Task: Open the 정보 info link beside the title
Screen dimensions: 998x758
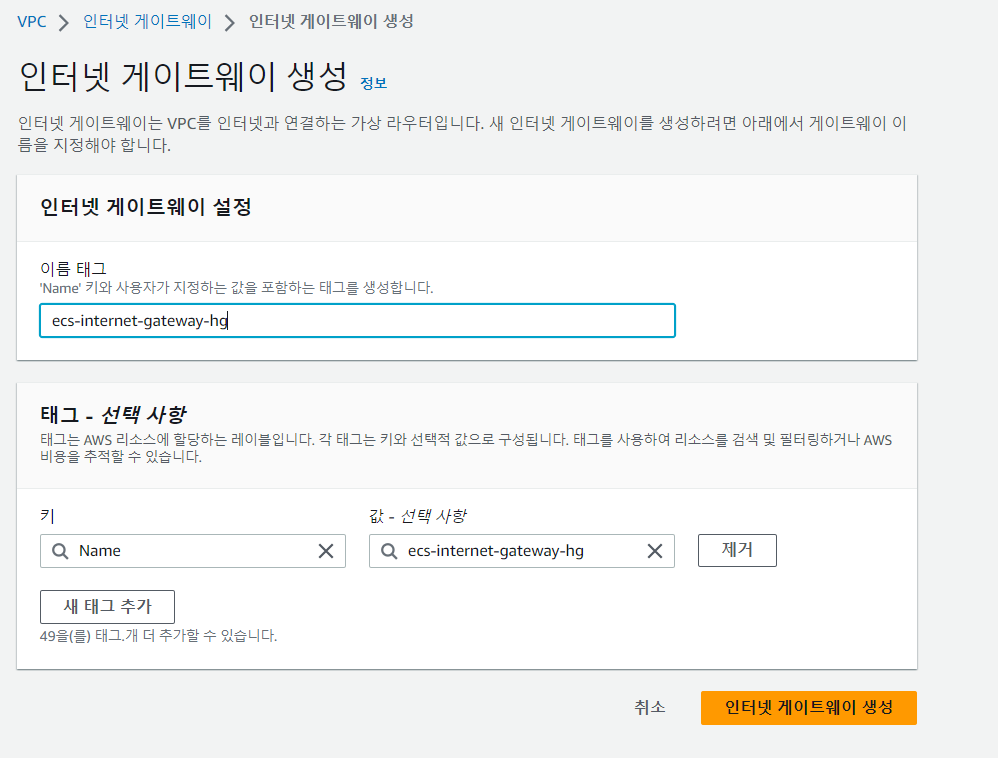Action: point(374,83)
